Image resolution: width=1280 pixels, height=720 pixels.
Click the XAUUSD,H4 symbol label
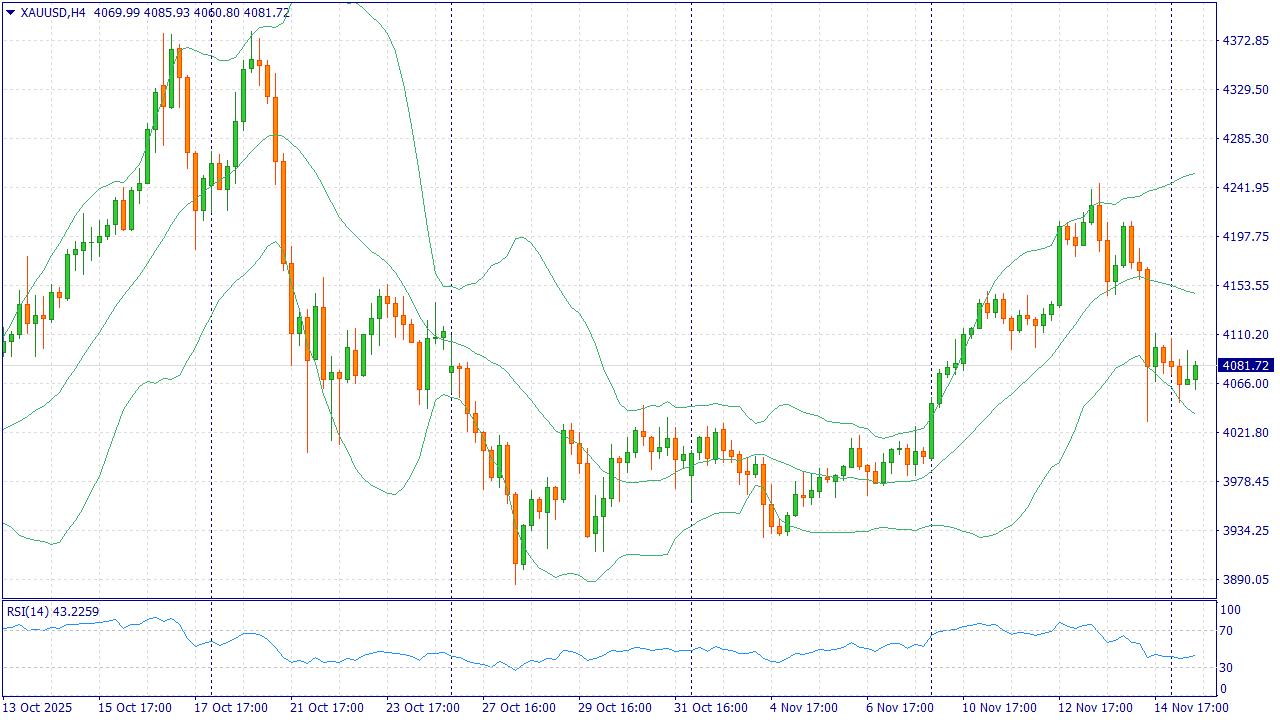53,13
